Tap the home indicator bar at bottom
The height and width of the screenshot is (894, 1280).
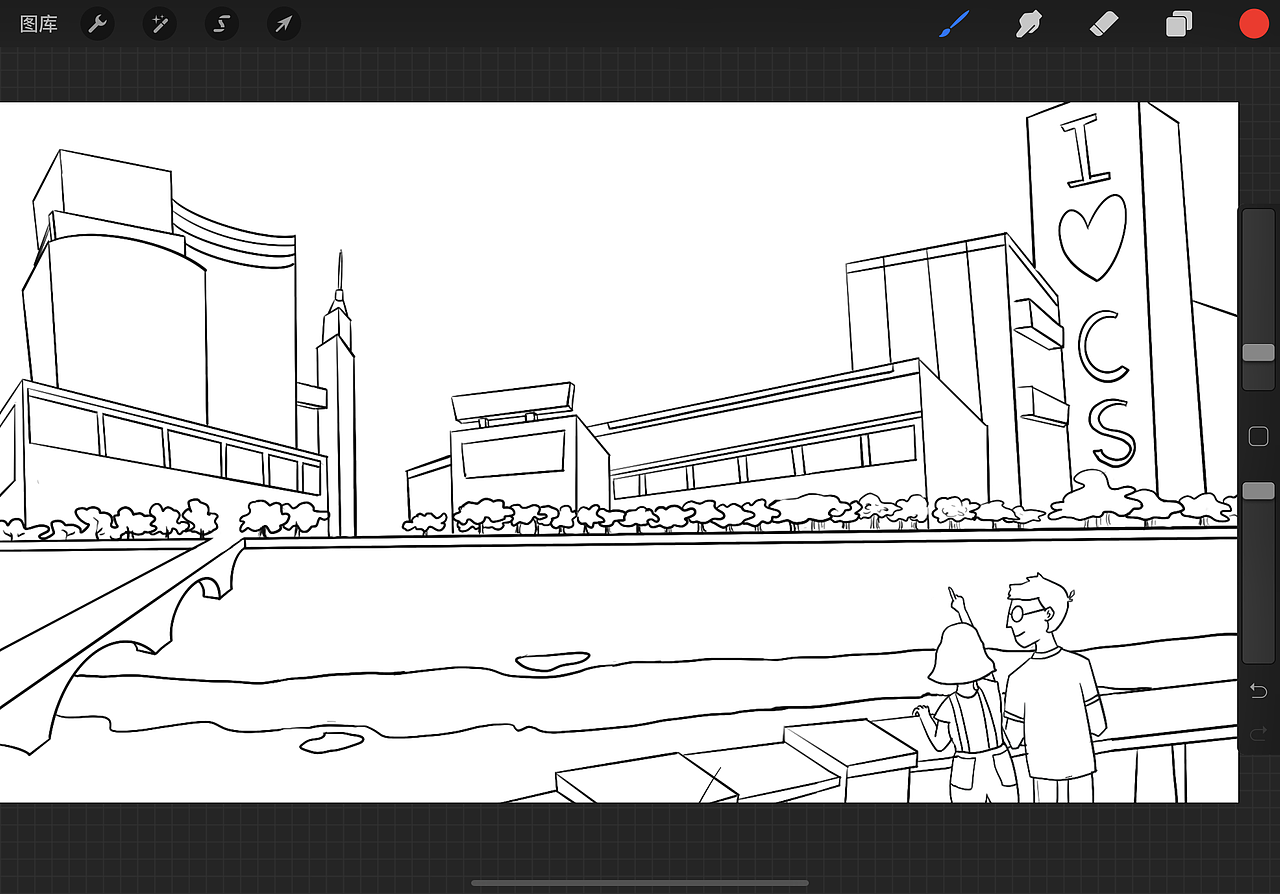[640, 883]
